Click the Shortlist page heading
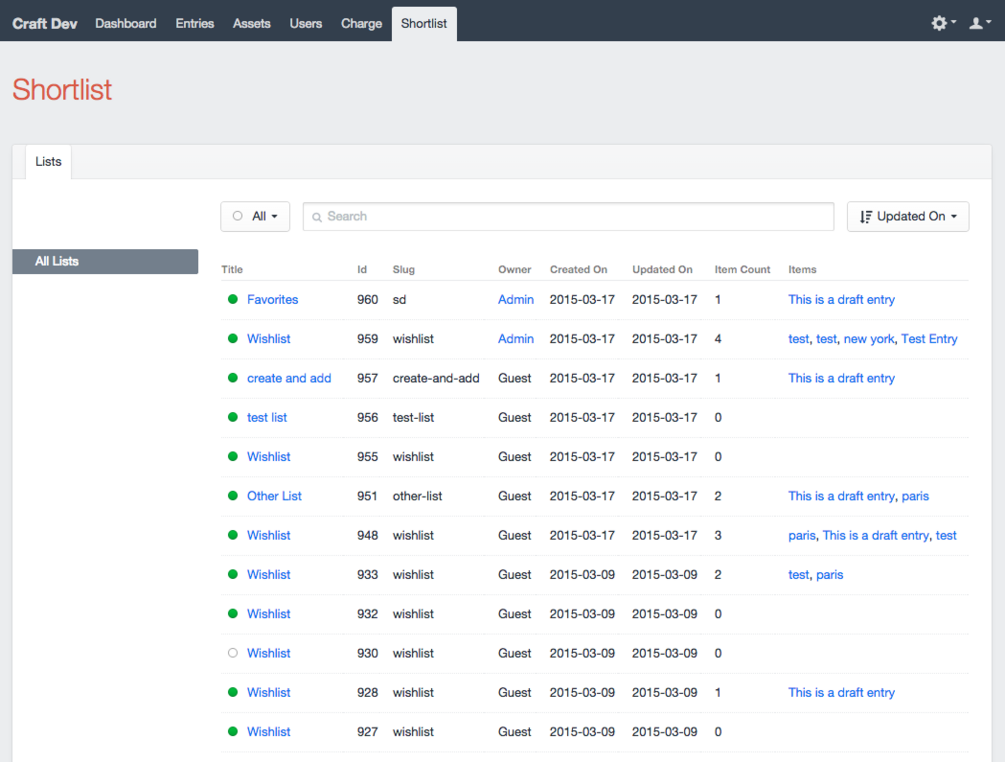1005x762 pixels. 62,89
